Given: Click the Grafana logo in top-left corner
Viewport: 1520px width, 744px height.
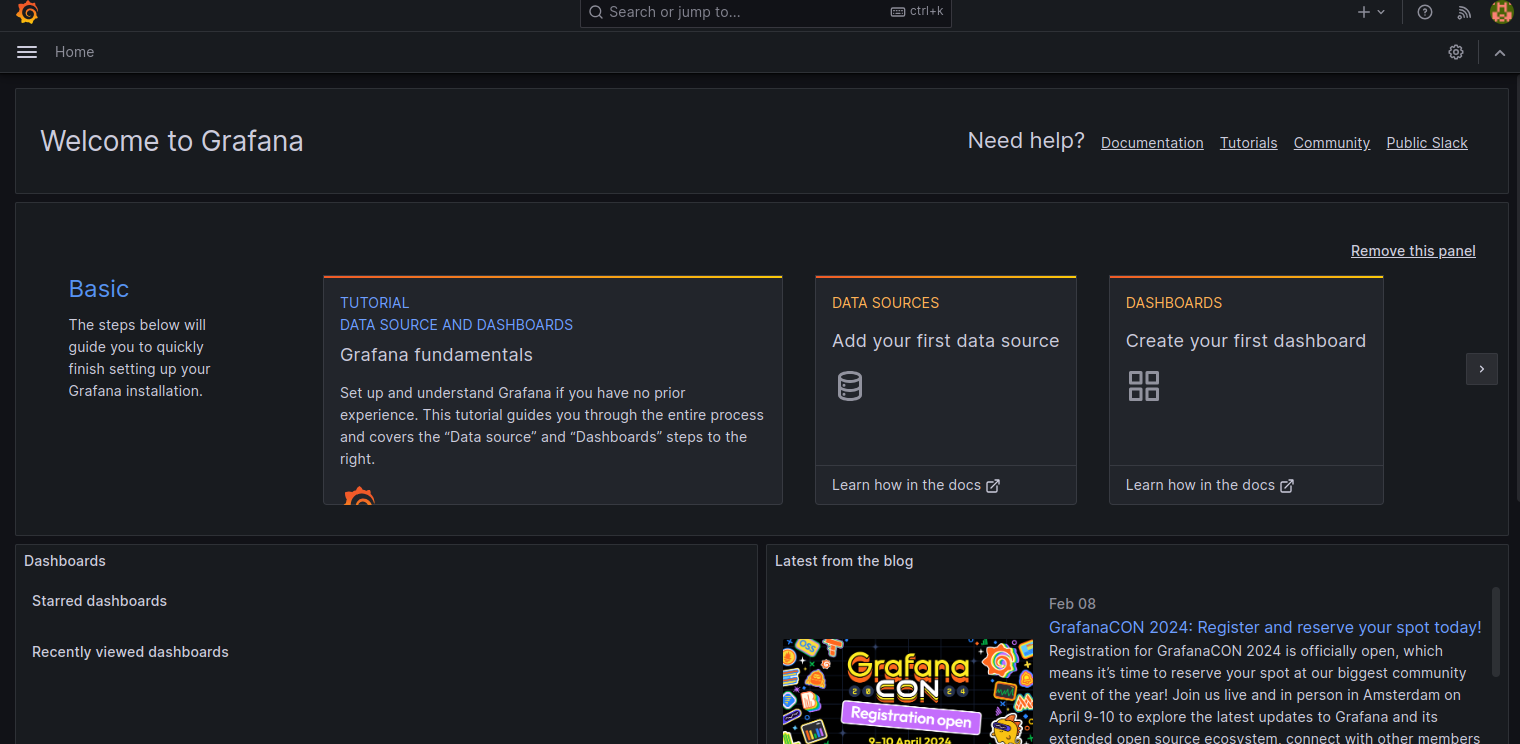Looking at the screenshot, I should (27, 13).
